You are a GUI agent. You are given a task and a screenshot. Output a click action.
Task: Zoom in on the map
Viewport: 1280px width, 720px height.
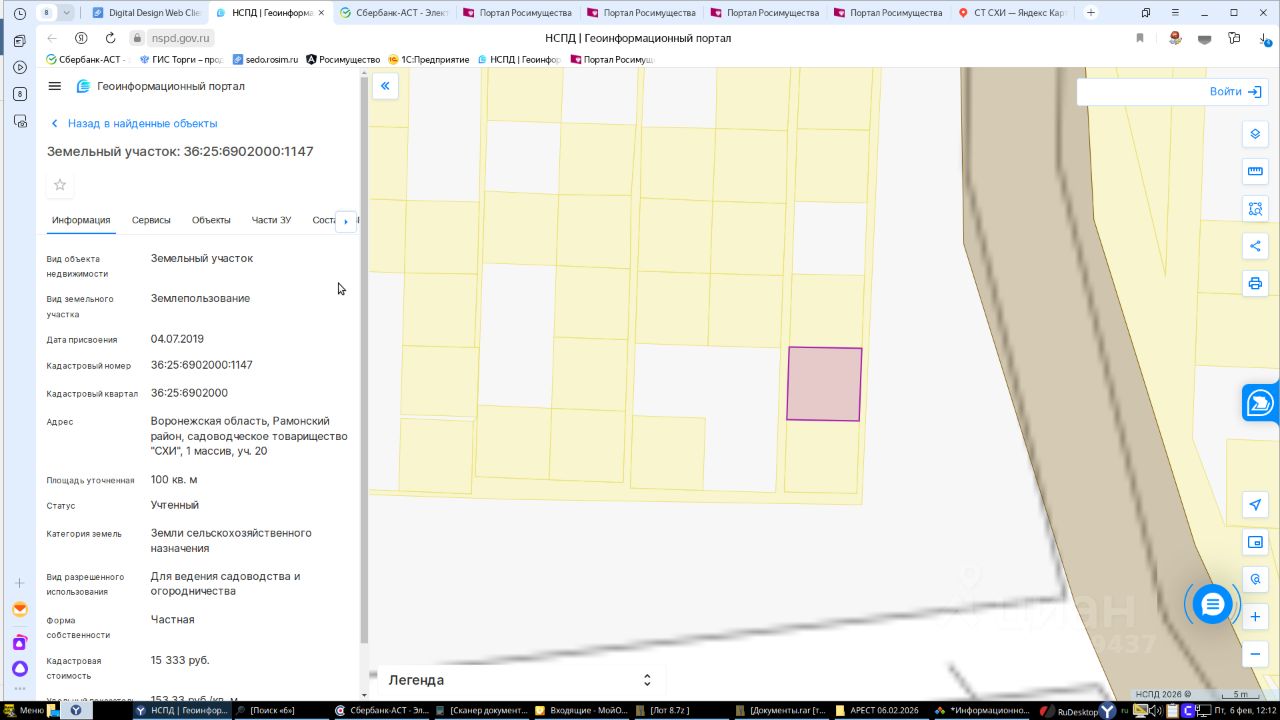coord(1255,617)
